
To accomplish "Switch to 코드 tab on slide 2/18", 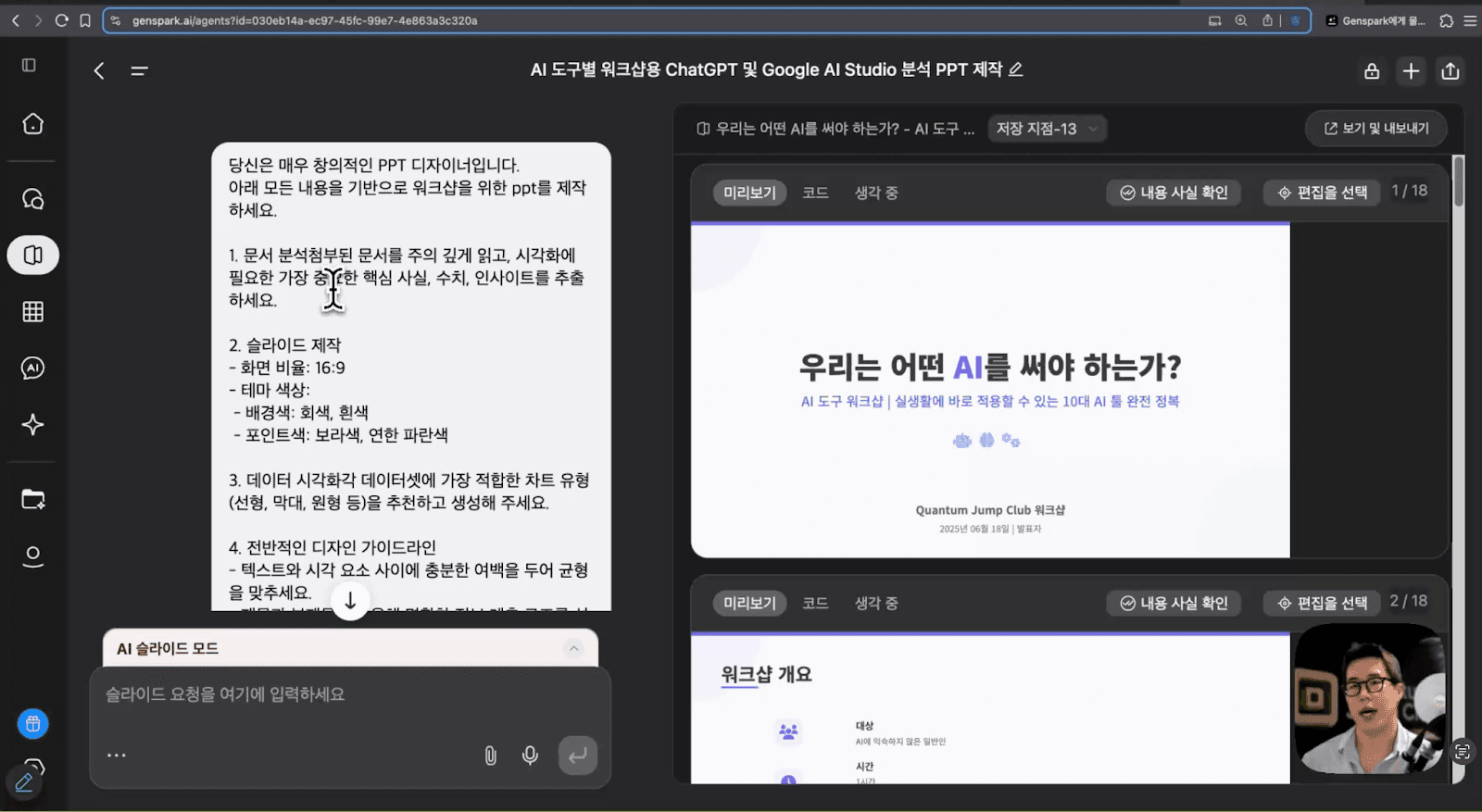I will coord(815,603).
